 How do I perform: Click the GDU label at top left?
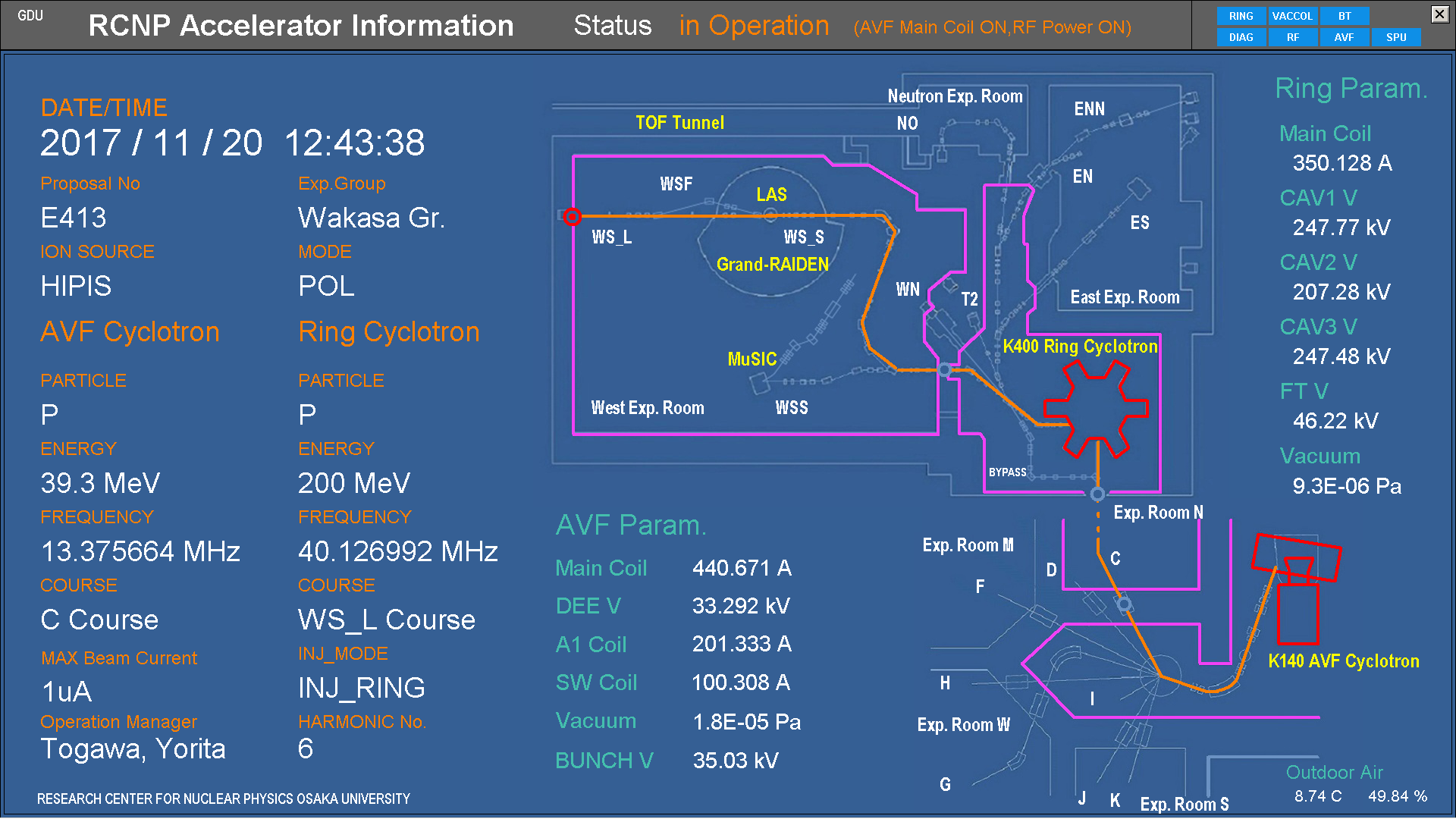pos(30,15)
